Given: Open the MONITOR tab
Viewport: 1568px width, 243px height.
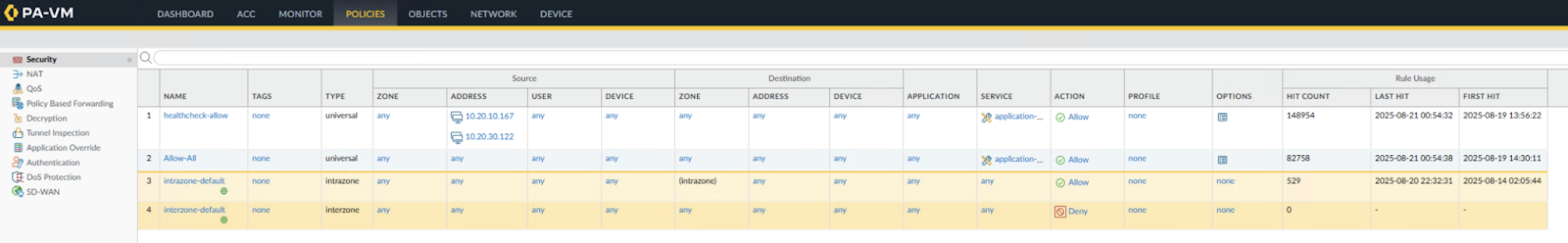Looking at the screenshot, I should point(300,13).
